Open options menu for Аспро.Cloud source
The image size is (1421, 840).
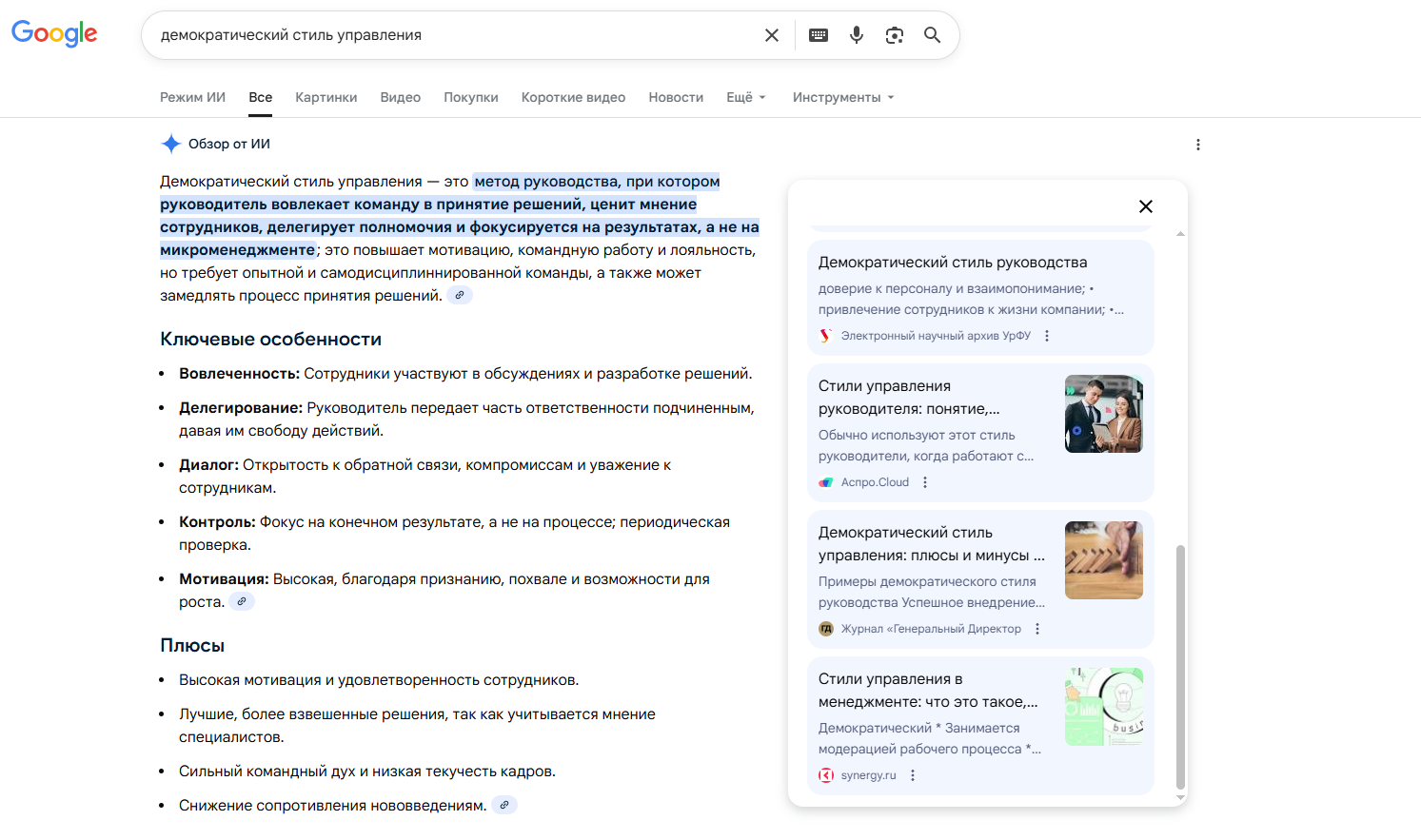point(925,482)
